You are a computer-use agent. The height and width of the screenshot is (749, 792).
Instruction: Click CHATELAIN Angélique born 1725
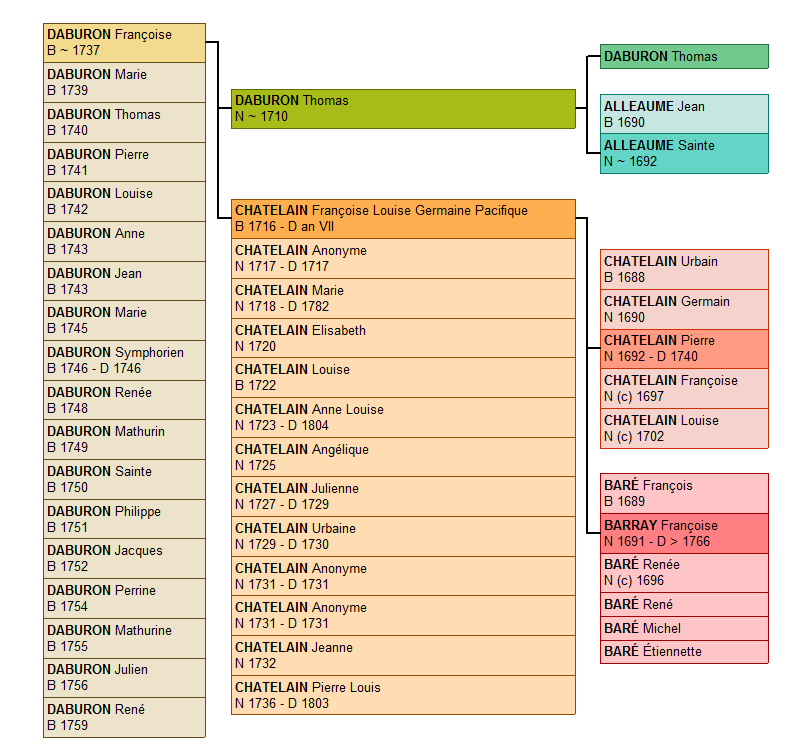click(x=403, y=457)
